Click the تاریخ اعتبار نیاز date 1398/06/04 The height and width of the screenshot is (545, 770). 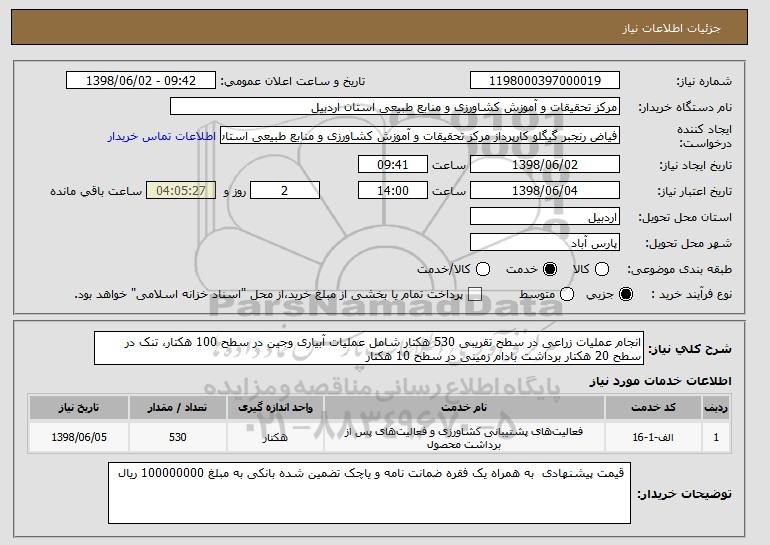coord(545,191)
